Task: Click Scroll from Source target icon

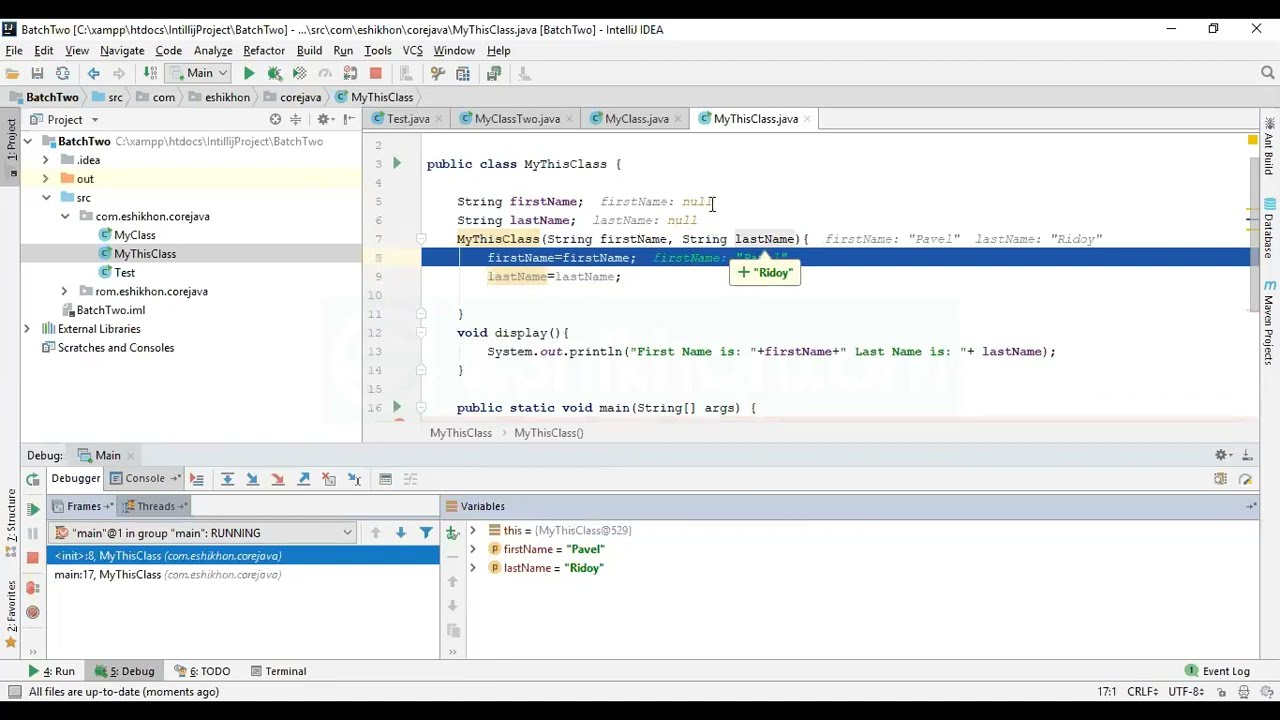Action: [275, 119]
